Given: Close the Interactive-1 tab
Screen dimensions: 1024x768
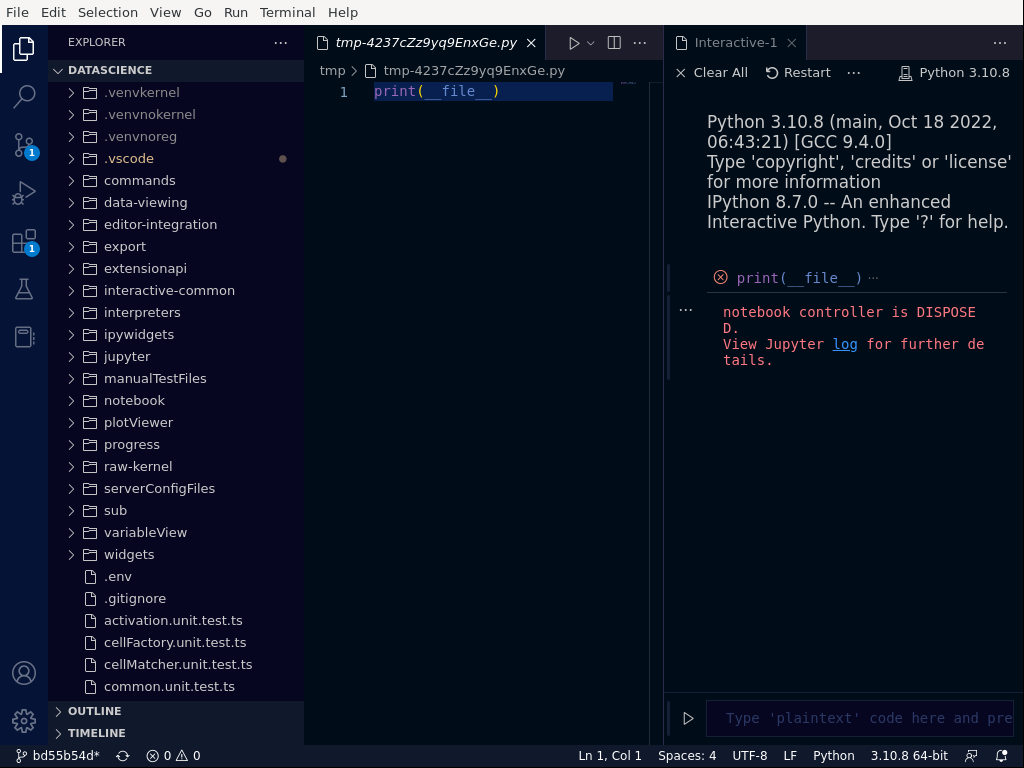Looking at the screenshot, I should pos(792,43).
